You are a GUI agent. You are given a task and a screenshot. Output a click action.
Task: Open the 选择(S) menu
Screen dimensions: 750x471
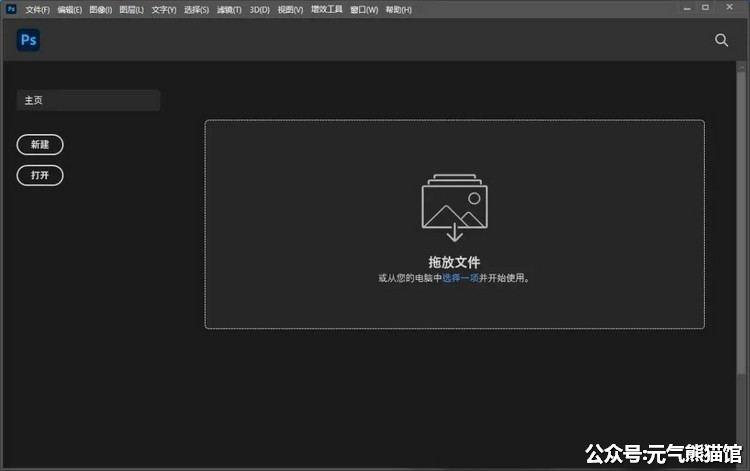coord(196,9)
